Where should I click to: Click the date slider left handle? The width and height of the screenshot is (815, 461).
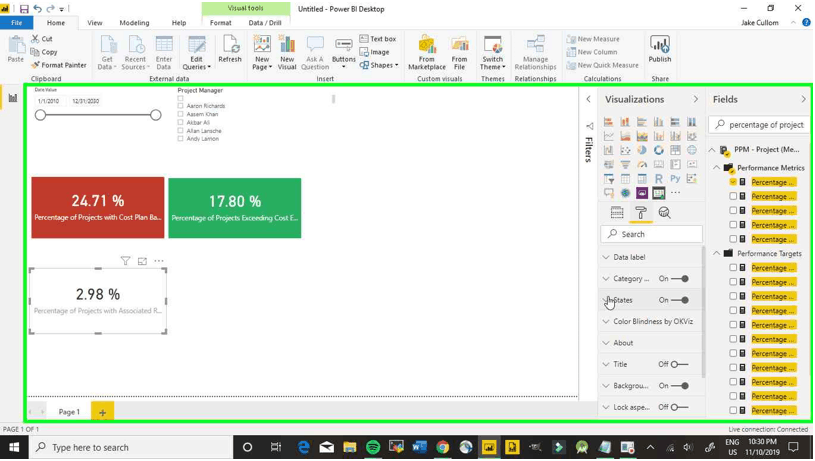41,115
